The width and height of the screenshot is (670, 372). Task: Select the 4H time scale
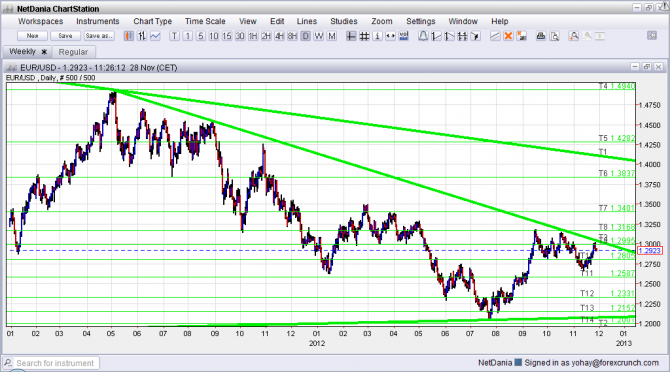pyautogui.click(x=279, y=36)
